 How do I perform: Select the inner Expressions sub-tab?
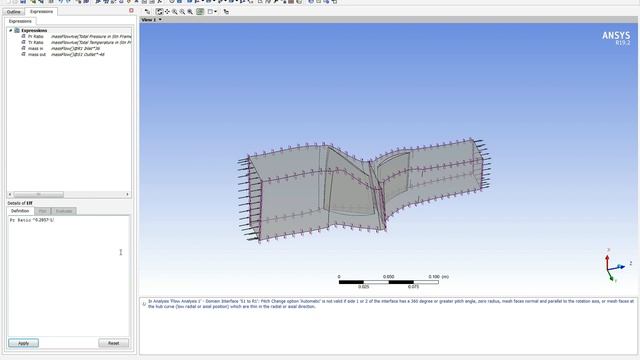coord(20,21)
